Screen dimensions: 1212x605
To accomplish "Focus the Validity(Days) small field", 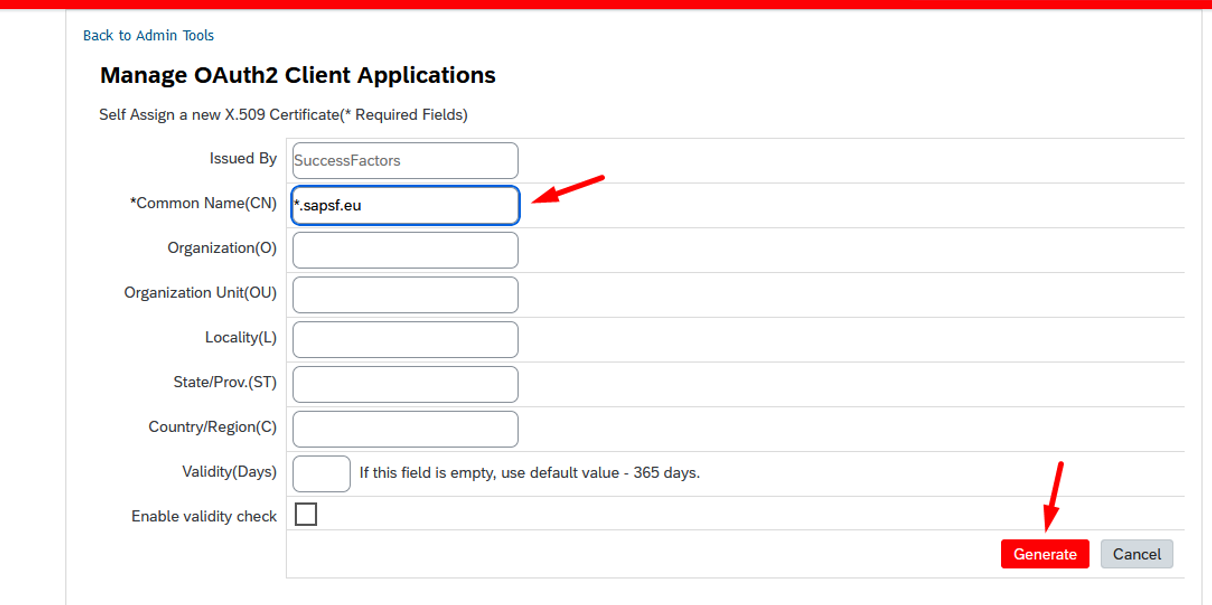I will tap(320, 472).
